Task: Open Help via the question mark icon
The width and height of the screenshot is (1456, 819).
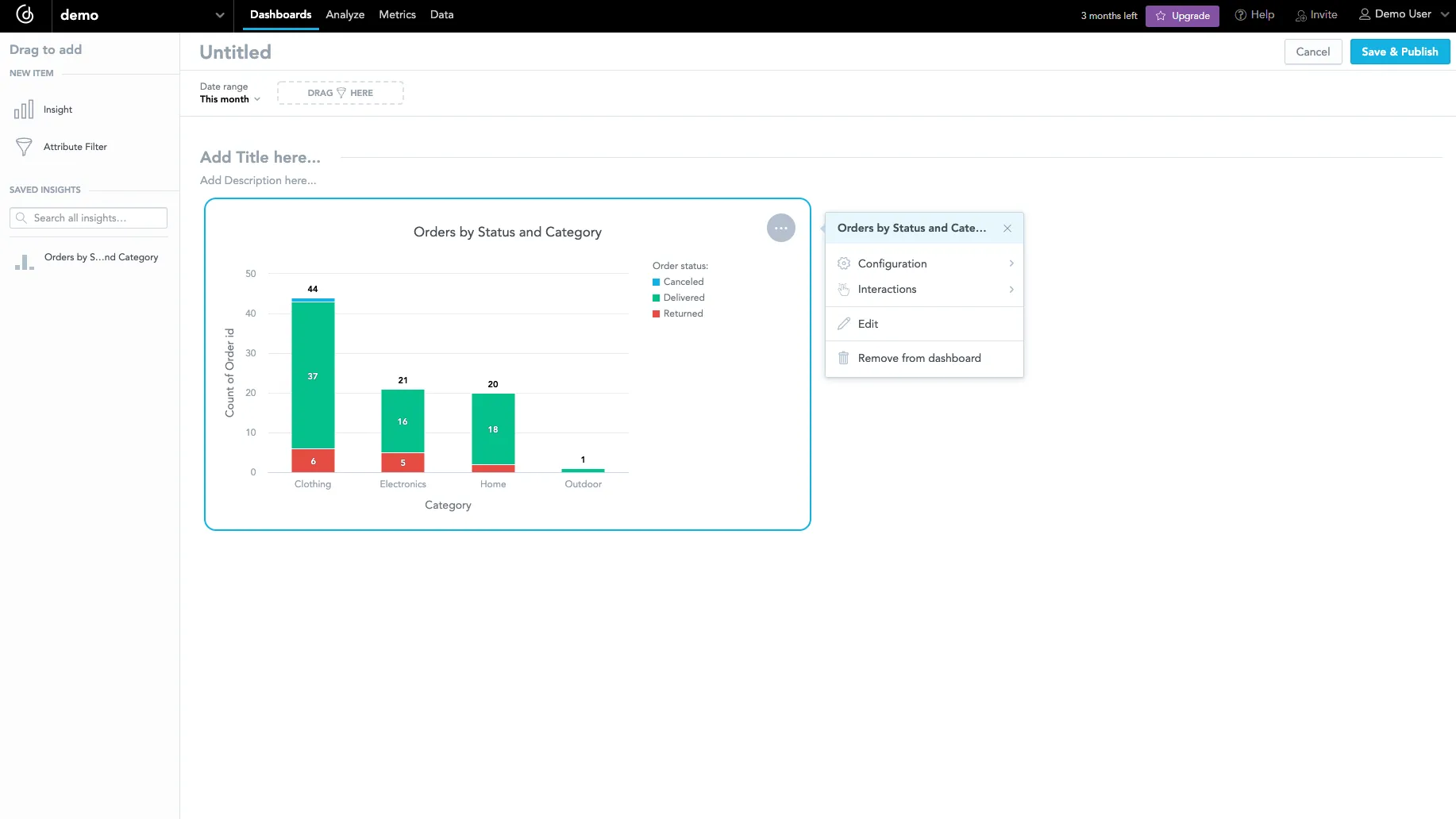Action: coord(1238,14)
